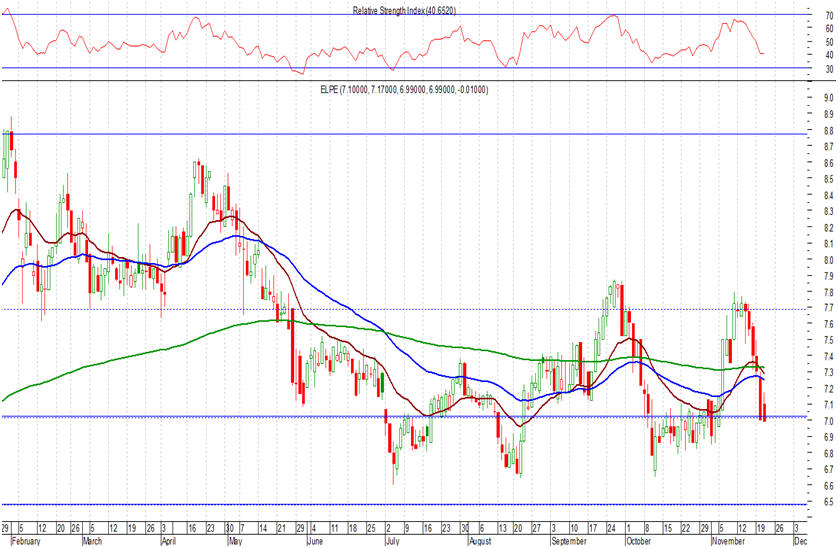Click date label 10 in September
The width and height of the screenshot is (838, 548).
click(x=573, y=528)
